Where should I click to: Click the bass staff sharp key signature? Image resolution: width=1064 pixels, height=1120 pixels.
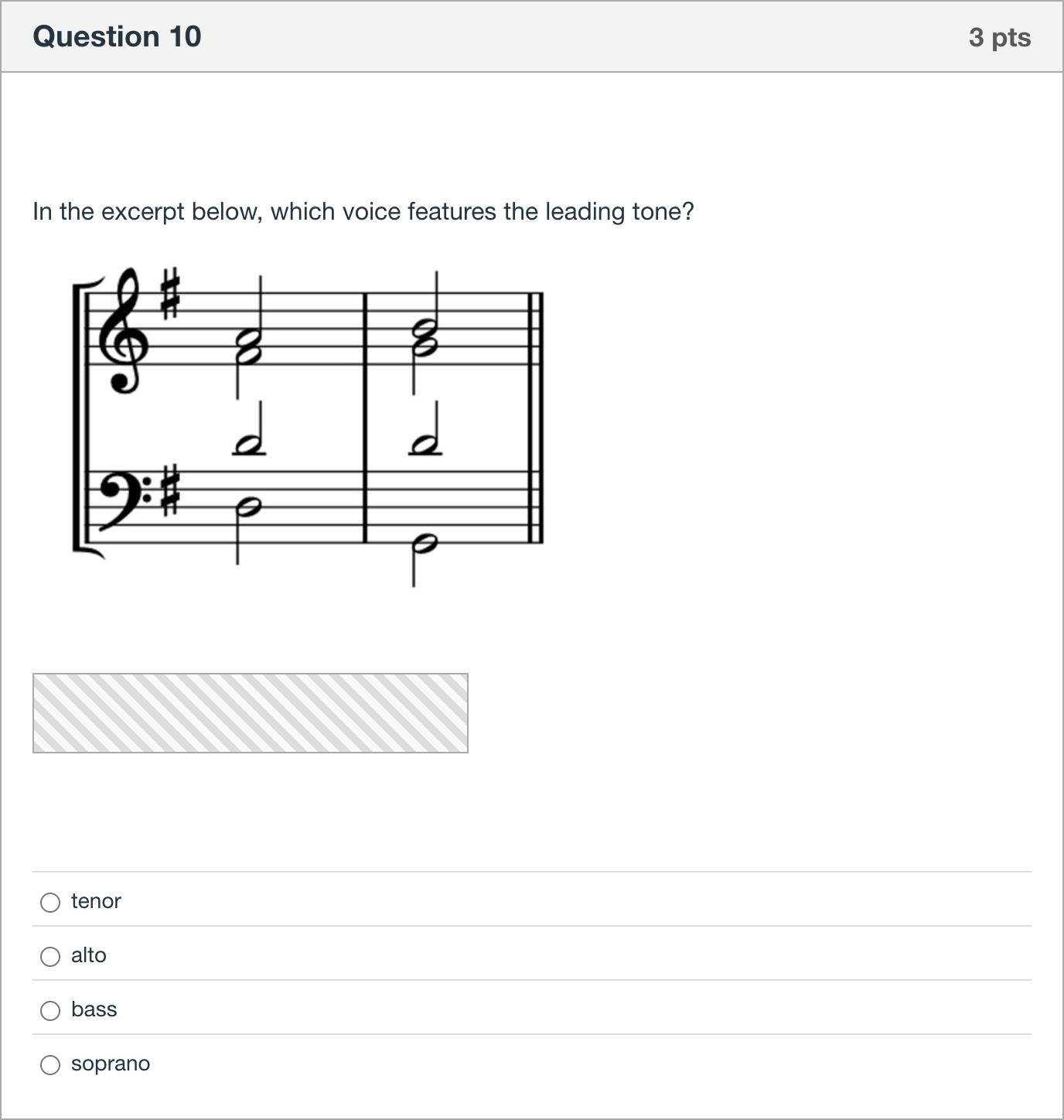(x=170, y=491)
